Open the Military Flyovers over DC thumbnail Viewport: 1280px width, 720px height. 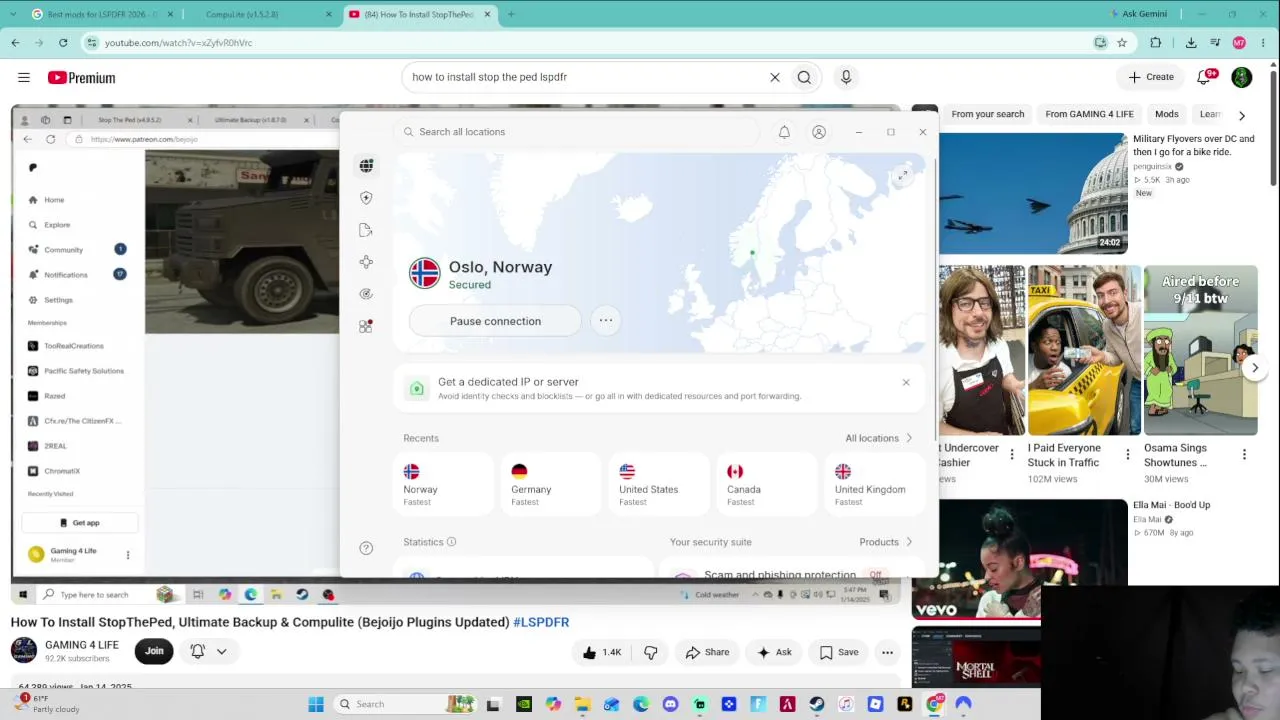tap(1033, 193)
